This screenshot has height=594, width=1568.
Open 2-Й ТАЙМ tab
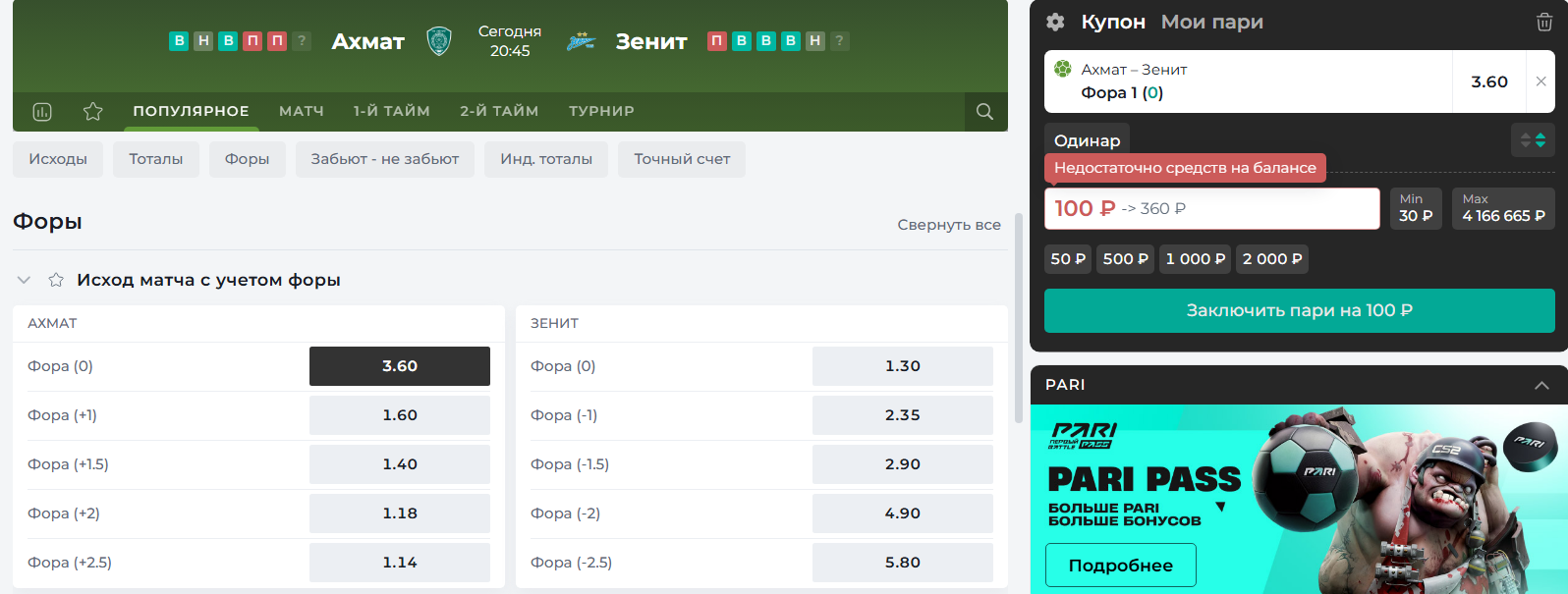pyautogui.click(x=499, y=111)
